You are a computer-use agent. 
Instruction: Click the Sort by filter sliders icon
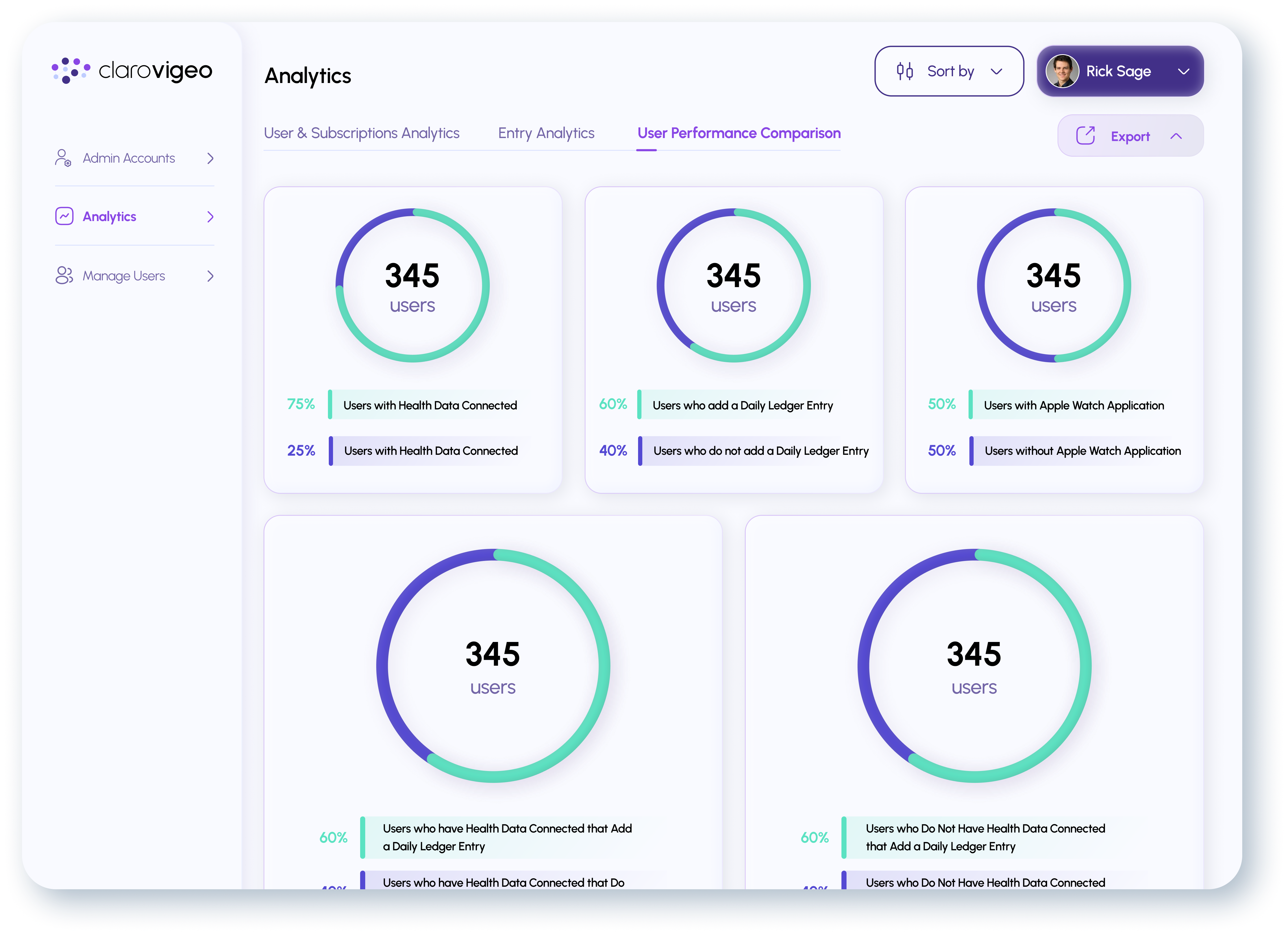[x=905, y=71]
